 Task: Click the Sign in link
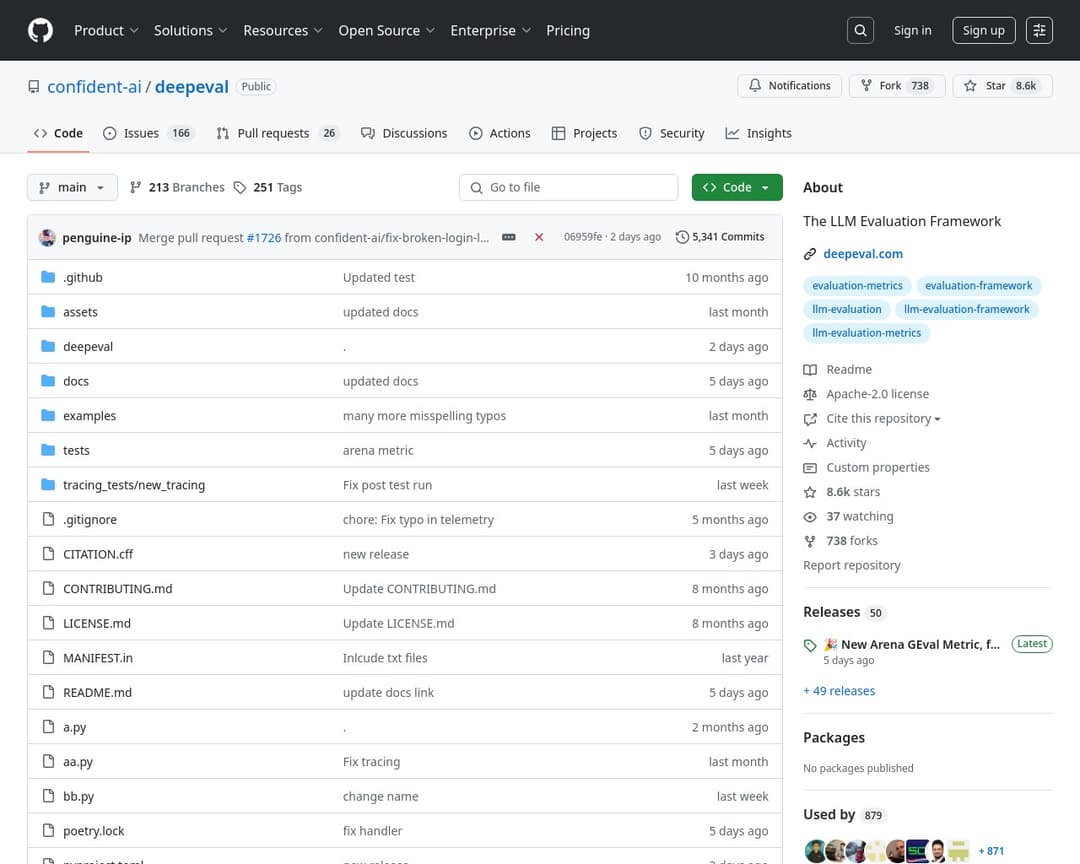click(913, 30)
